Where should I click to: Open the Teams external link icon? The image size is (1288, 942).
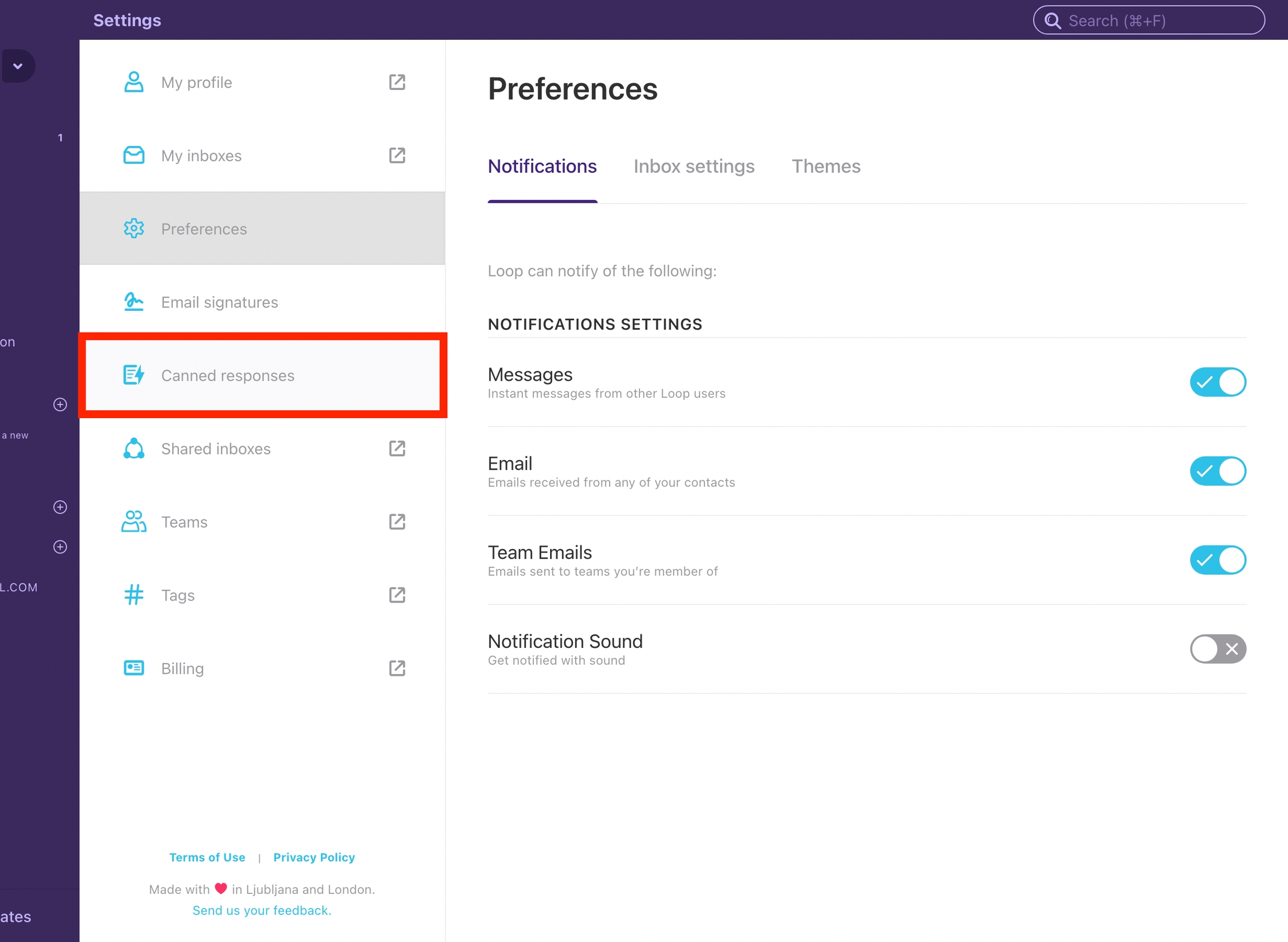click(397, 522)
